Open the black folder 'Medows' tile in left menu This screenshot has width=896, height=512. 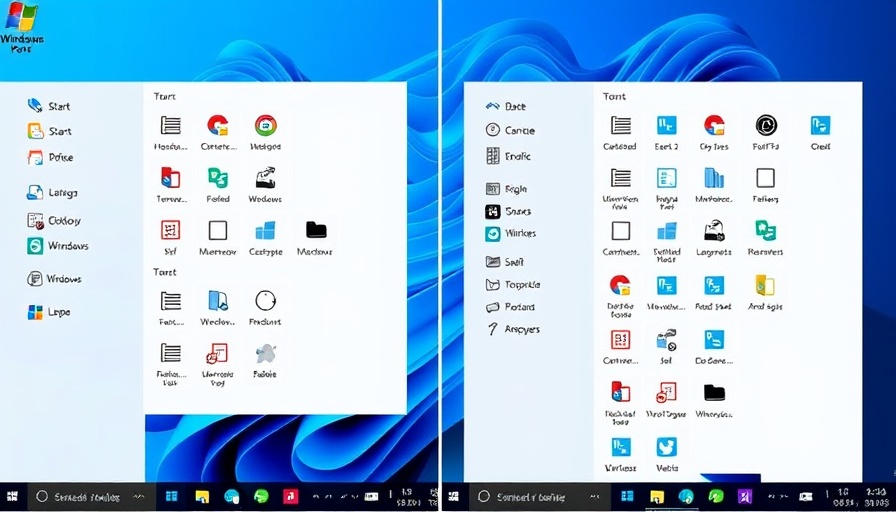click(x=315, y=238)
